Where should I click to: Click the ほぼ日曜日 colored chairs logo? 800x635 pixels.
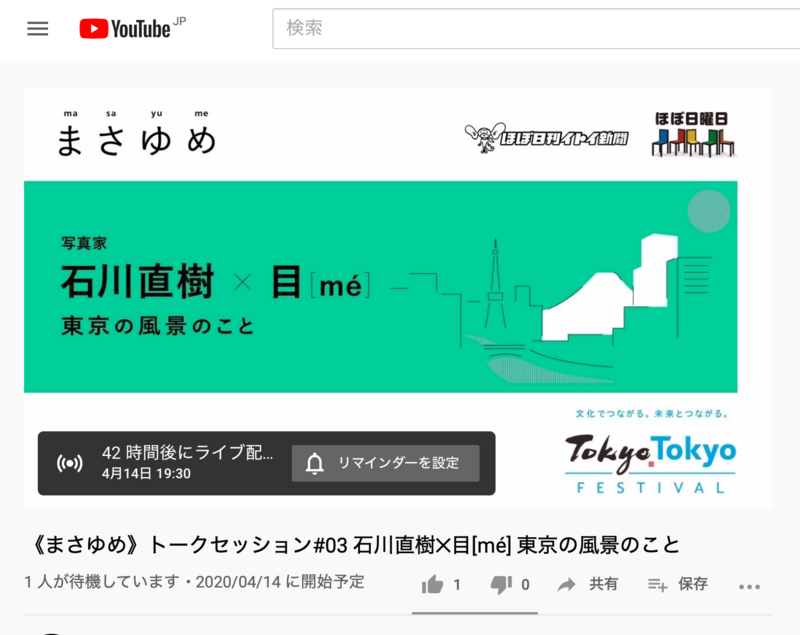(692, 134)
